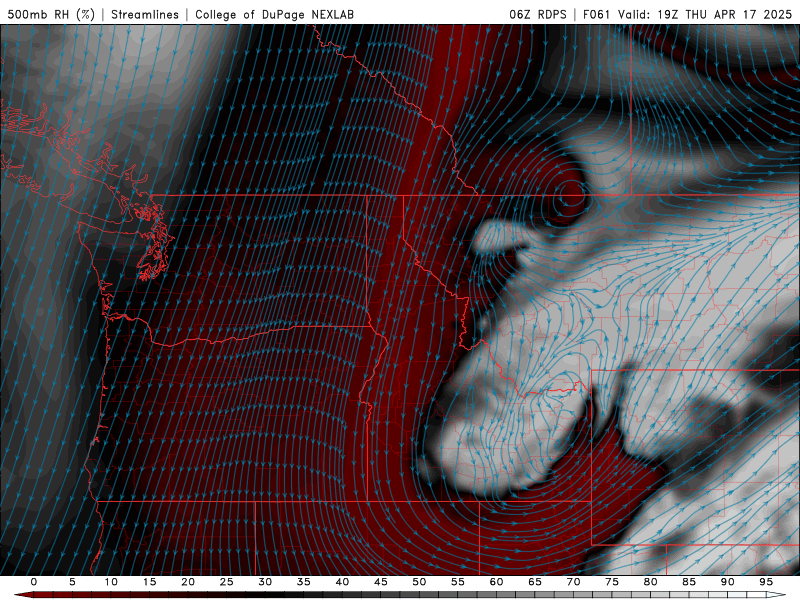The width and height of the screenshot is (800, 600).
Task: Click the colorbar label "15"
Action: tap(149, 582)
